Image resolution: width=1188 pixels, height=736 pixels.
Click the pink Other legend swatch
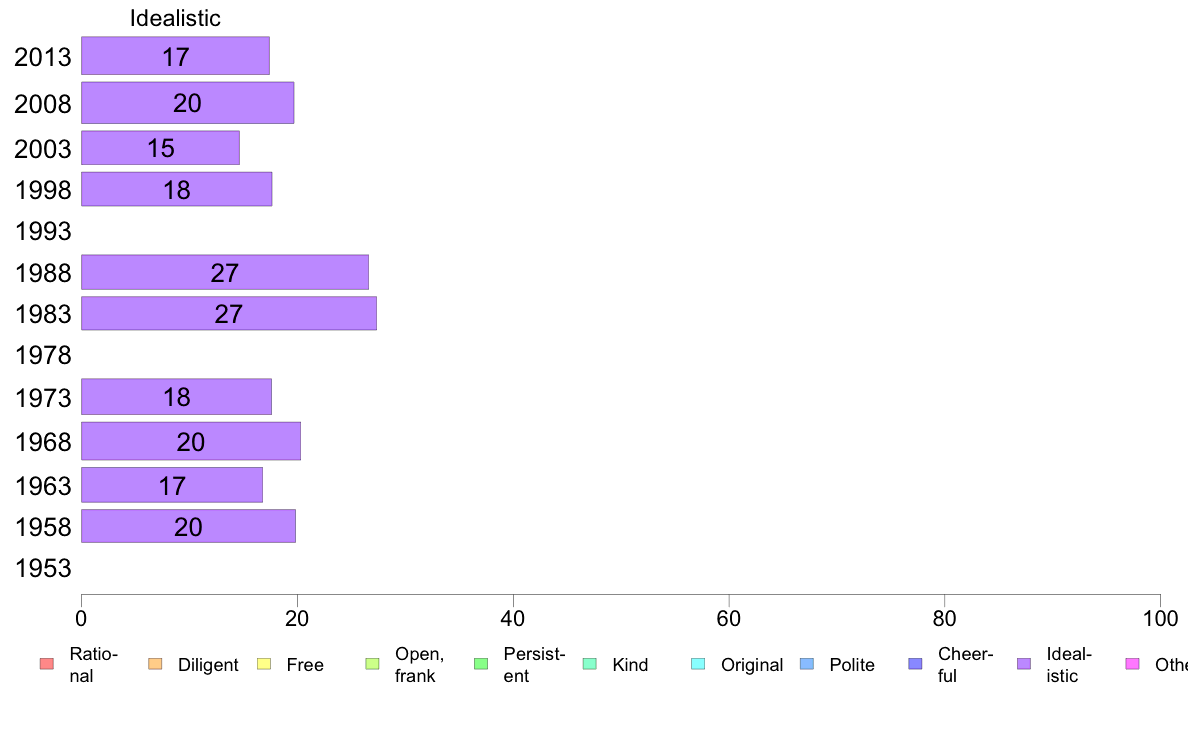point(1133,664)
